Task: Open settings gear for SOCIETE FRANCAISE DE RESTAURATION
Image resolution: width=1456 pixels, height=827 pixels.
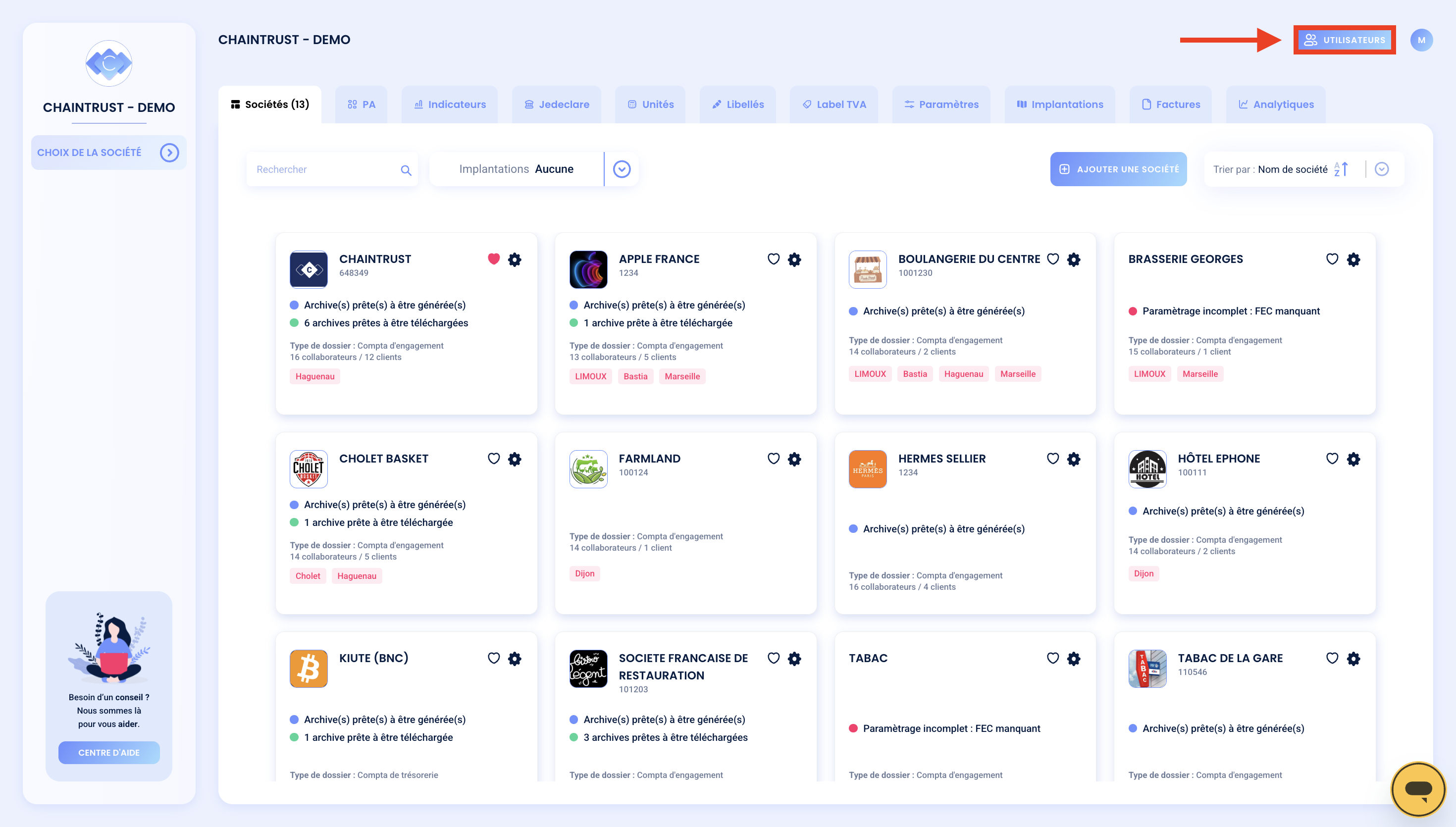Action: (794, 658)
